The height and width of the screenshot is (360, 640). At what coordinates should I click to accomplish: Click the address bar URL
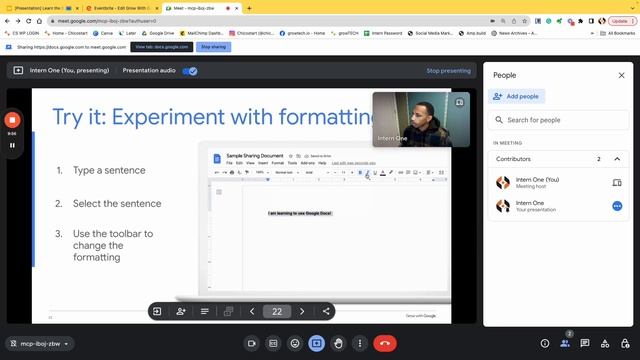pos(107,21)
